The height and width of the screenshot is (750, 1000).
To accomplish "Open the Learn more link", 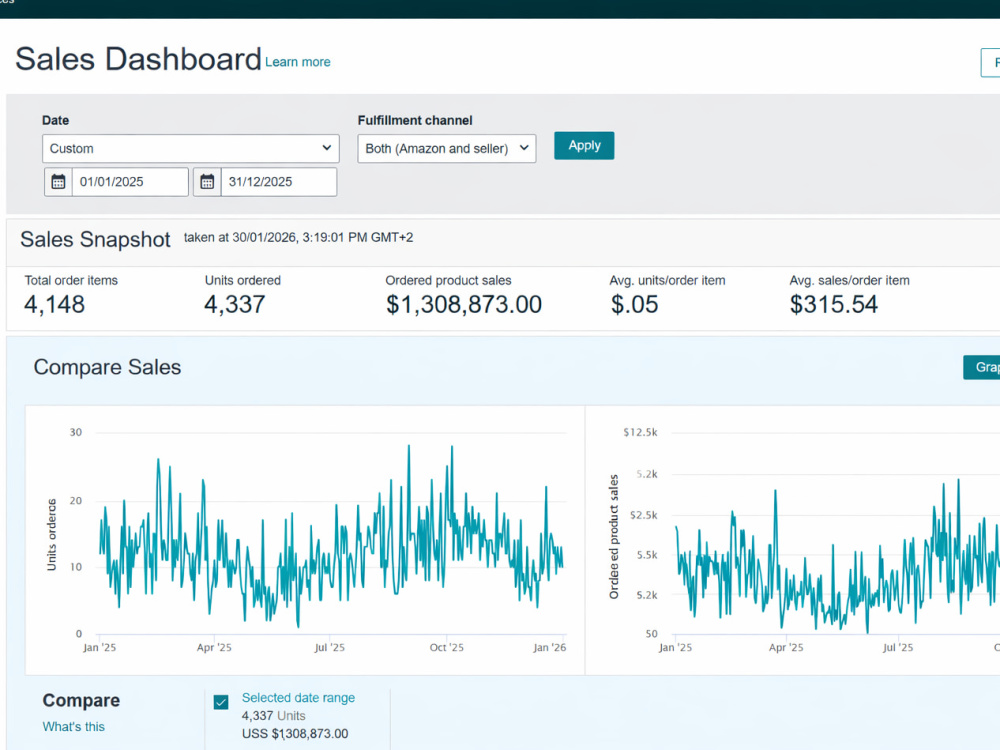I will [298, 62].
